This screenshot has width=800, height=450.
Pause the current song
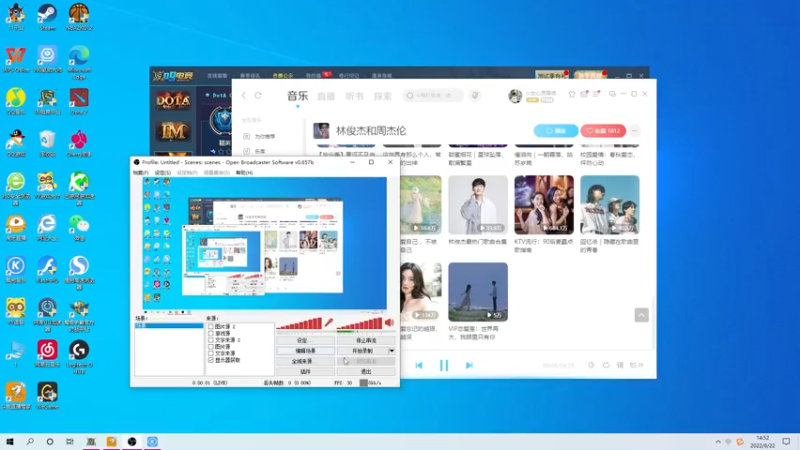click(444, 365)
